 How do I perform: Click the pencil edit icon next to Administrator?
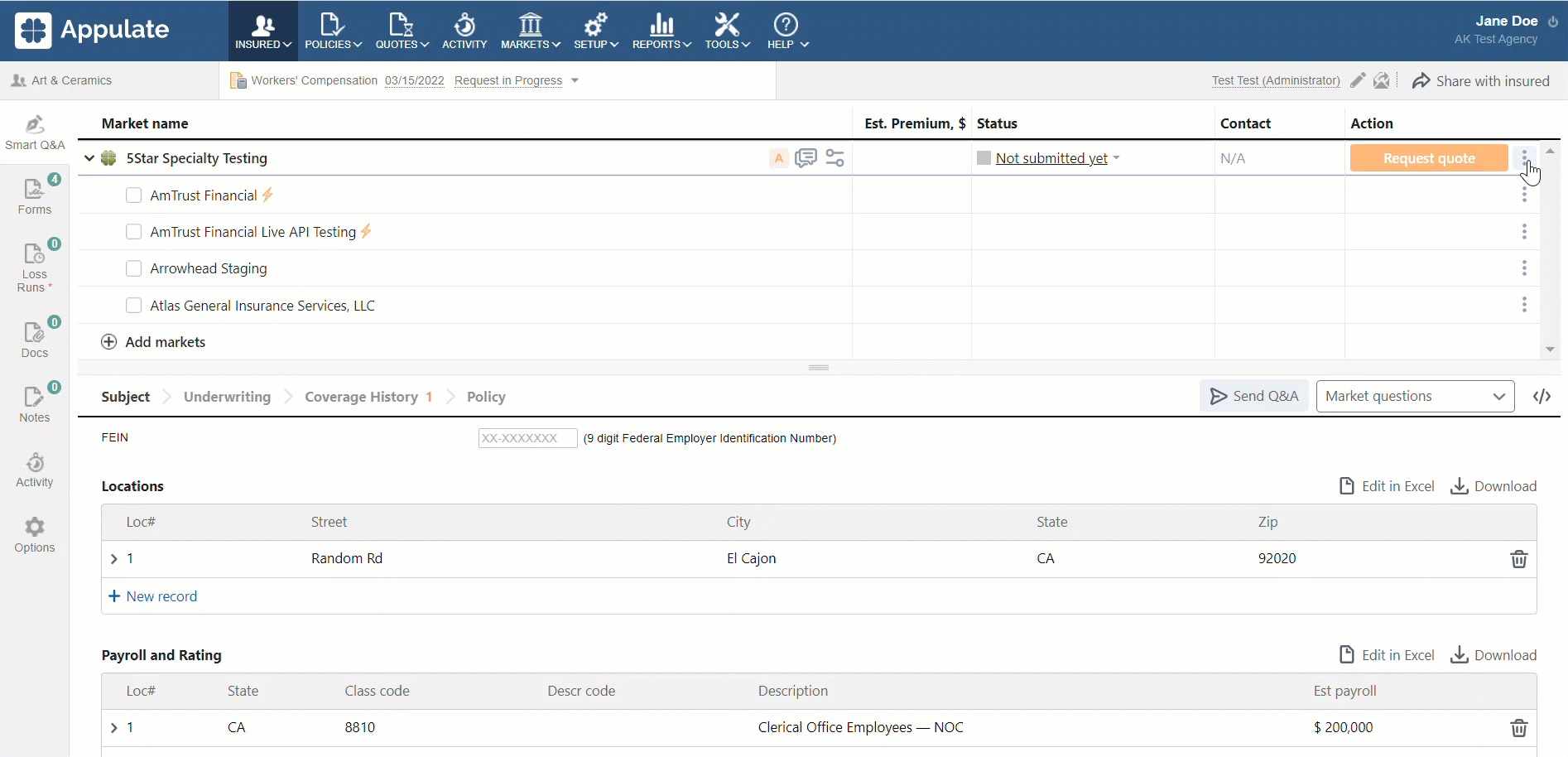point(1358,80)
